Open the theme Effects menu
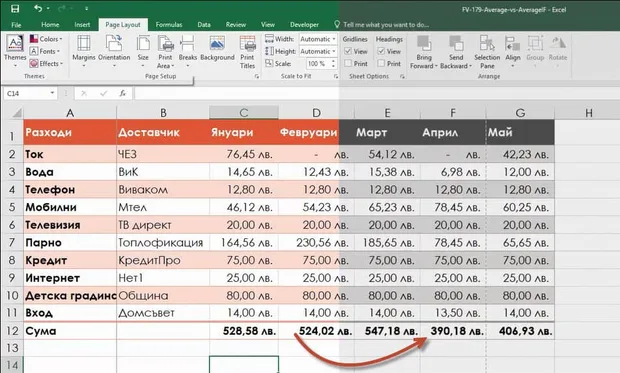The image size is (620, 373). [46, 63]
